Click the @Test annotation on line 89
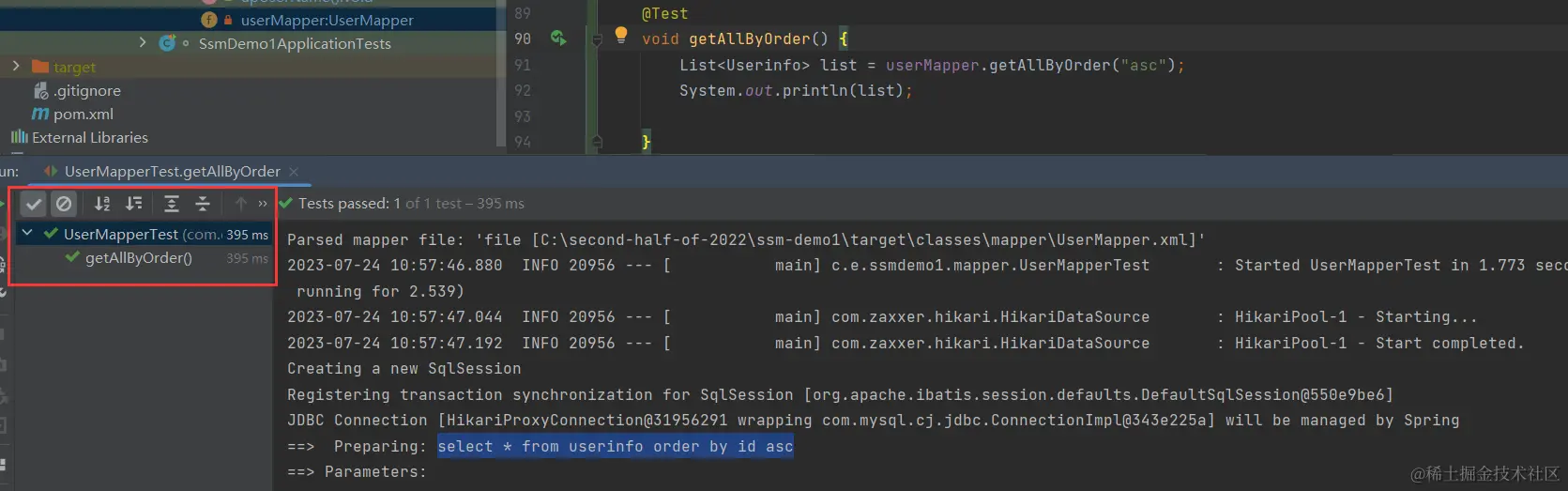This screenshot has width=1568, height=491. [665, 14]
